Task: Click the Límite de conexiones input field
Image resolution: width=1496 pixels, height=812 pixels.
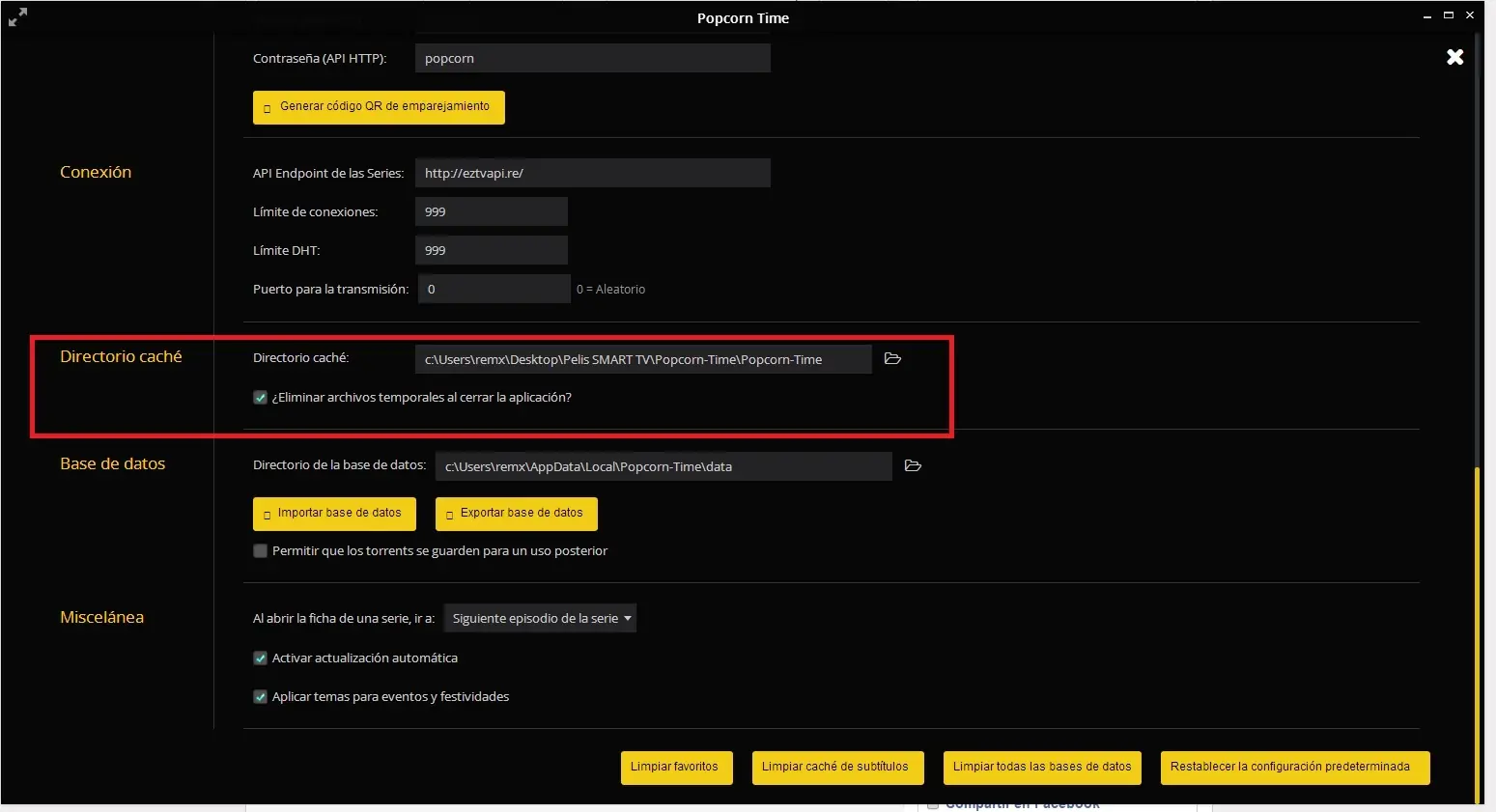Action: (x=491, y=212)
